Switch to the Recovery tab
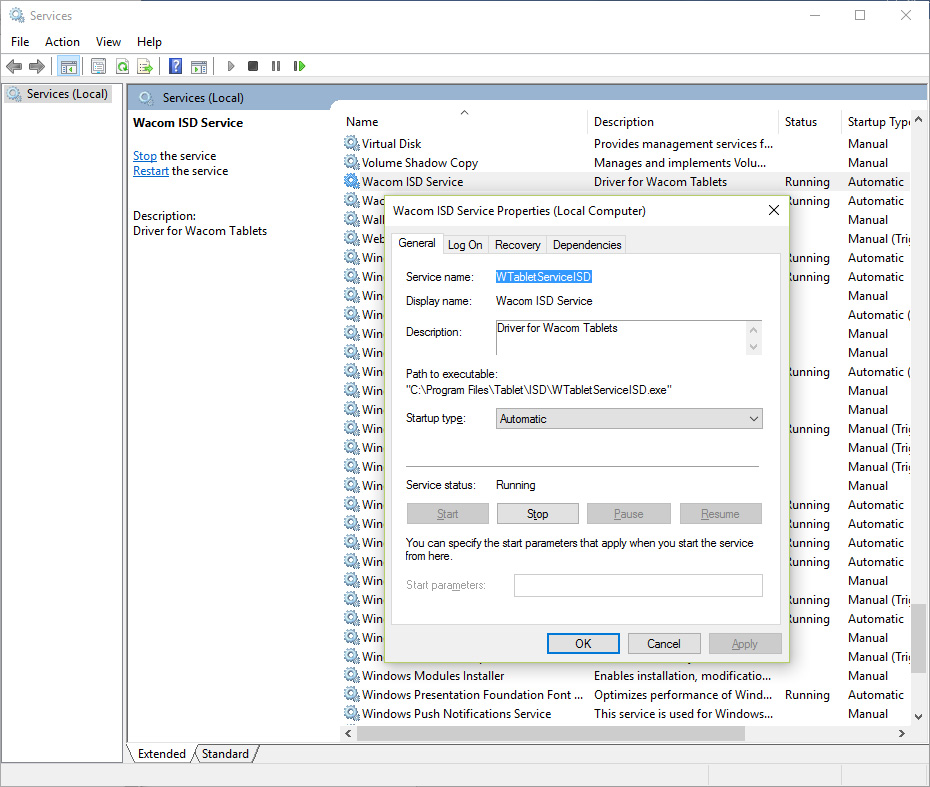 click(518, 245)
